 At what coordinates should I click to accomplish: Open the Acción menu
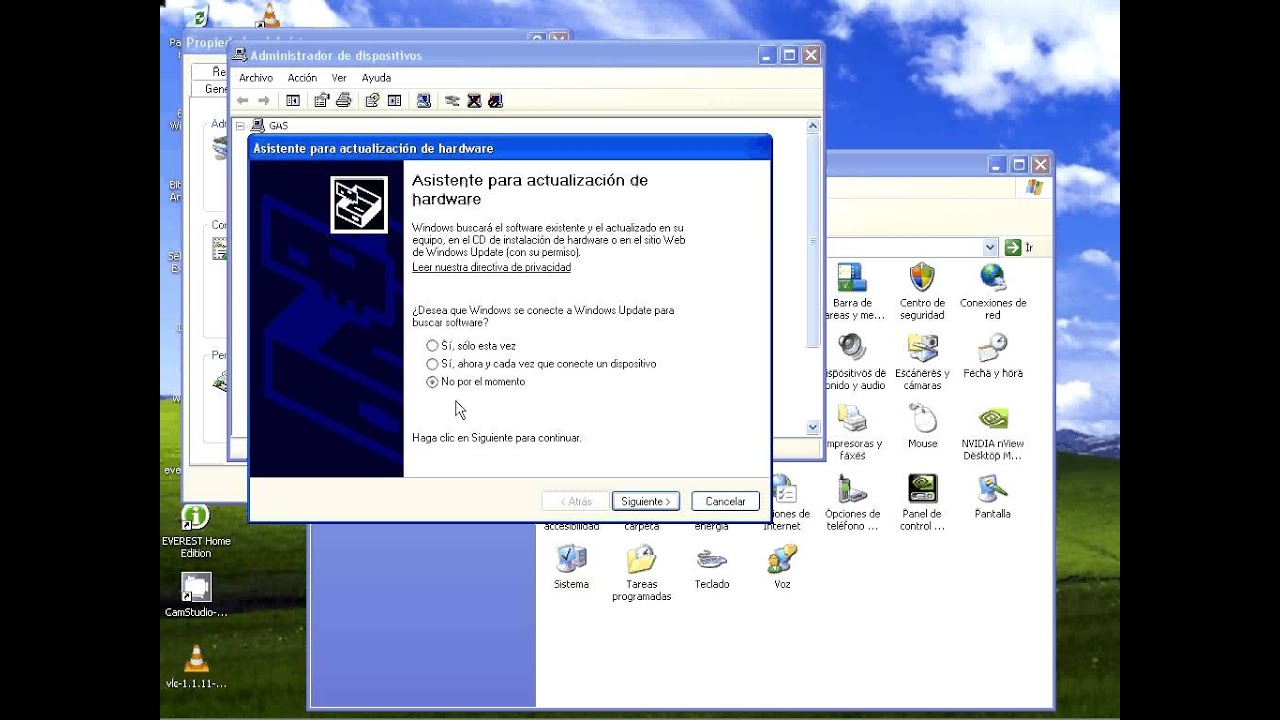302,77
